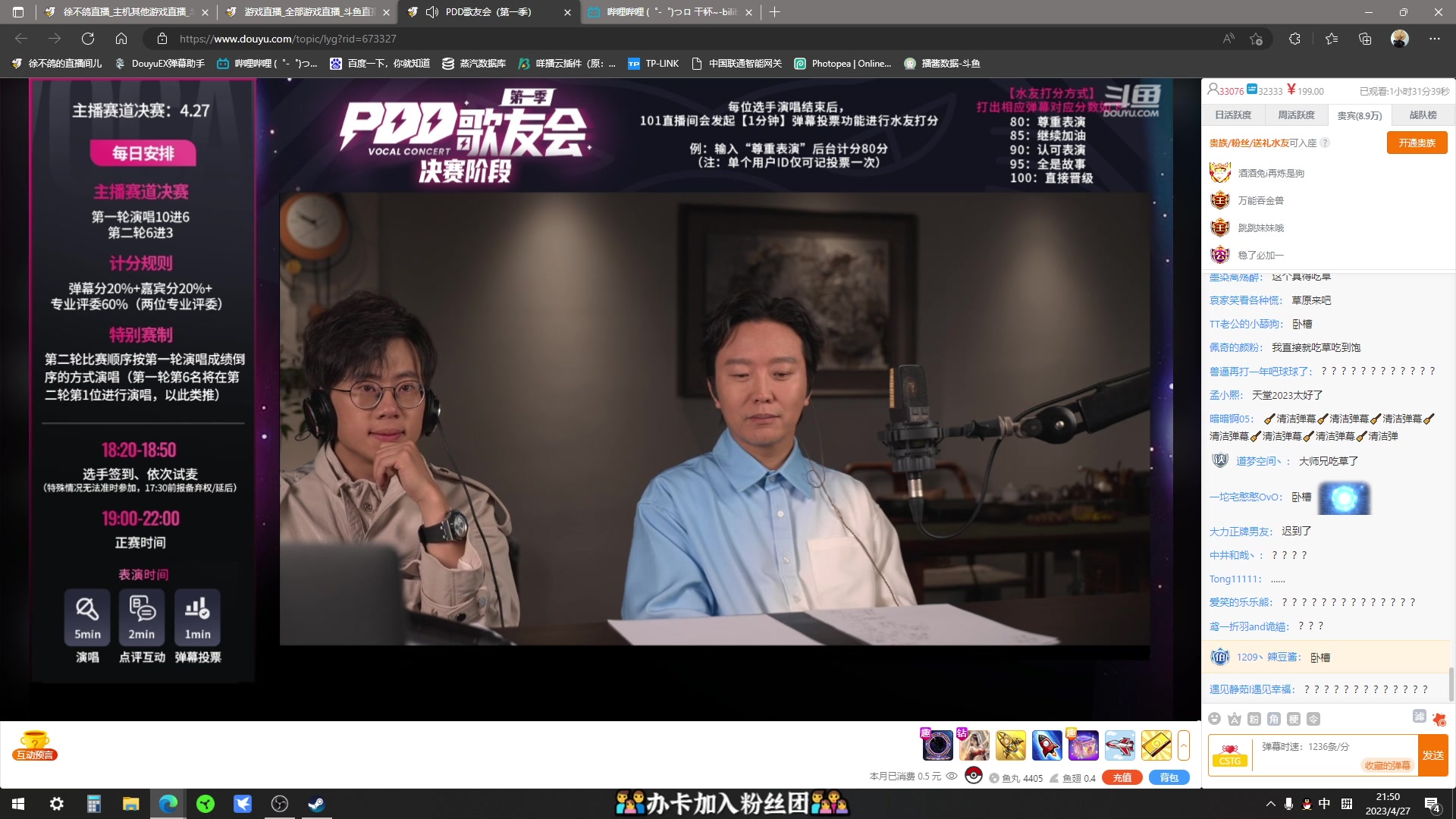This screenshot has height=819, width=1456.
Task: Click the CSTG fan badge
Action: coord(1229,755)
